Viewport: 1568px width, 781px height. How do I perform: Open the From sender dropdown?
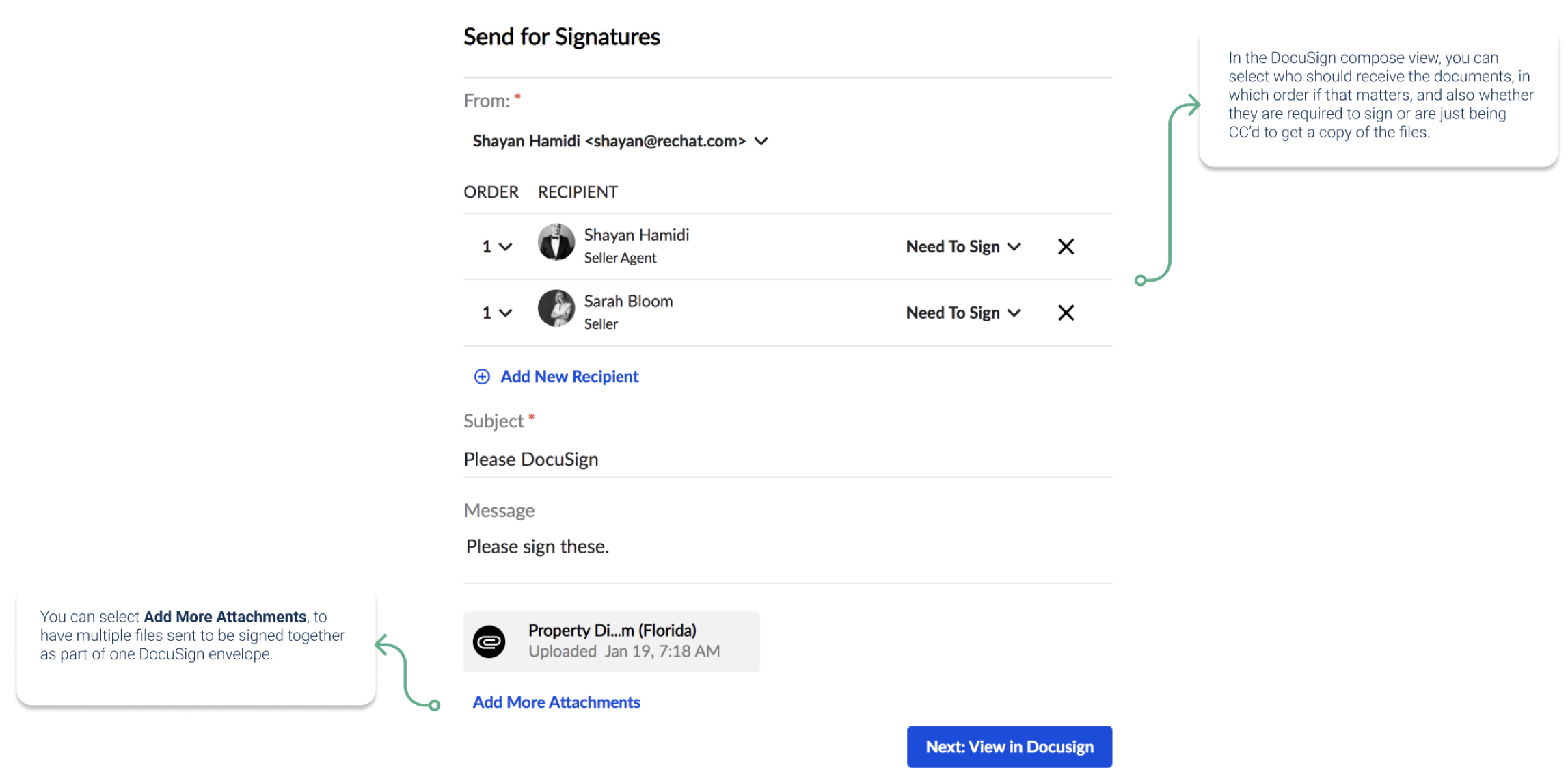[621, 141]
